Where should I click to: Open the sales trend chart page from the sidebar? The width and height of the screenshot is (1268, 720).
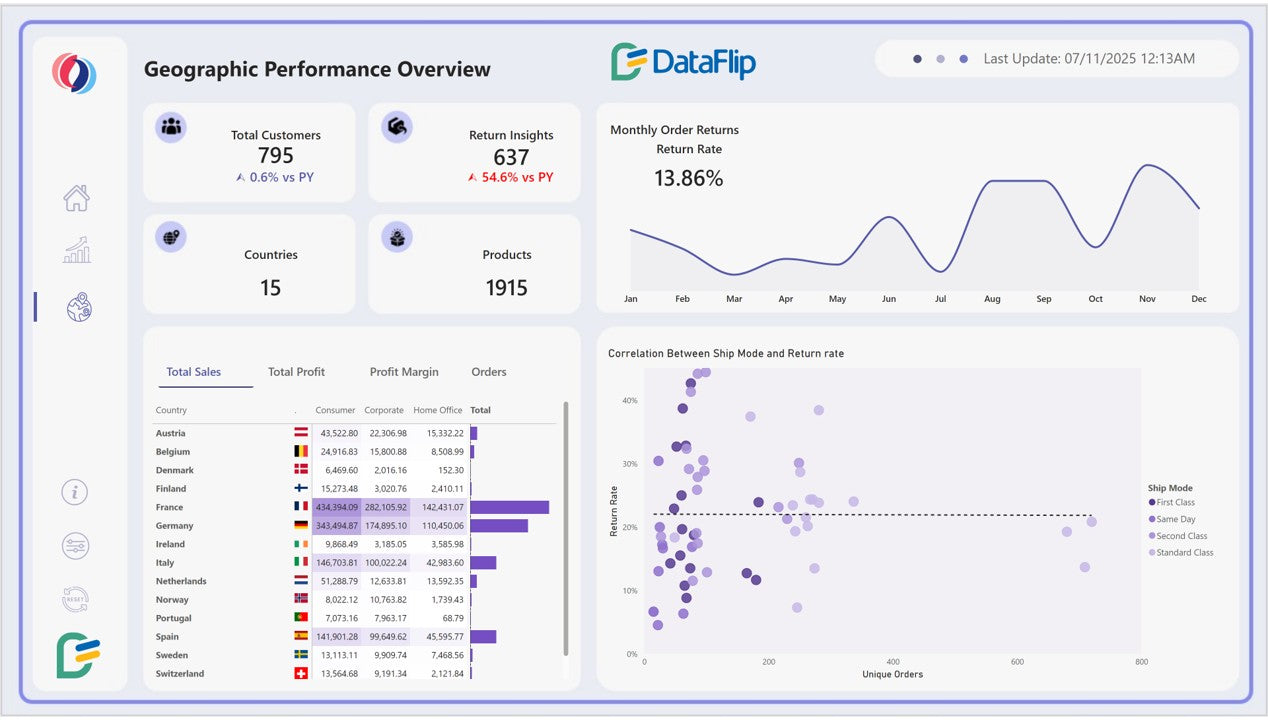(75, 249)
